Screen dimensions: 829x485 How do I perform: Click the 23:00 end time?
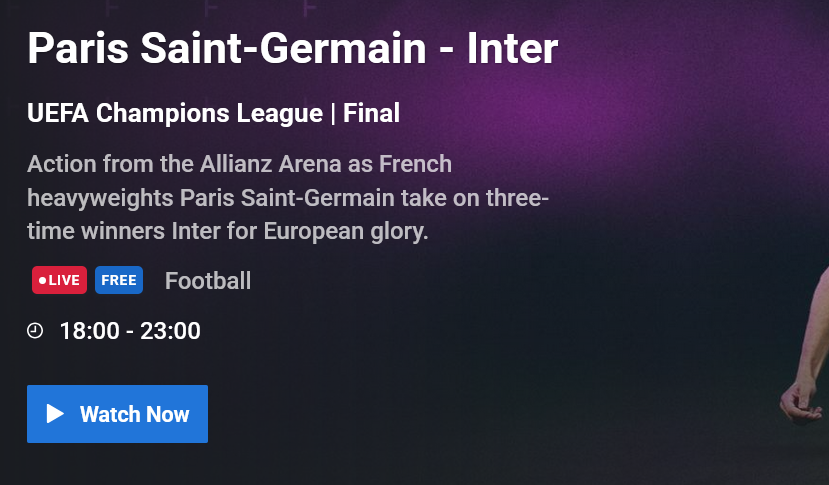170,331
